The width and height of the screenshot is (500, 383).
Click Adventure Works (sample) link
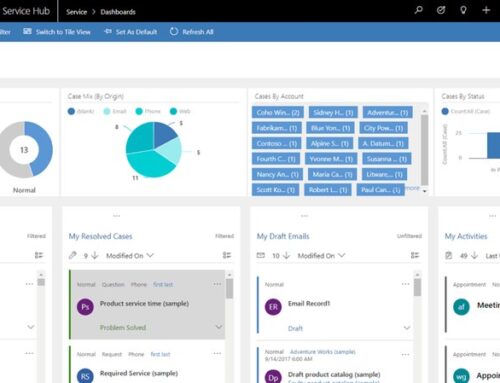(x=323, y=352)
